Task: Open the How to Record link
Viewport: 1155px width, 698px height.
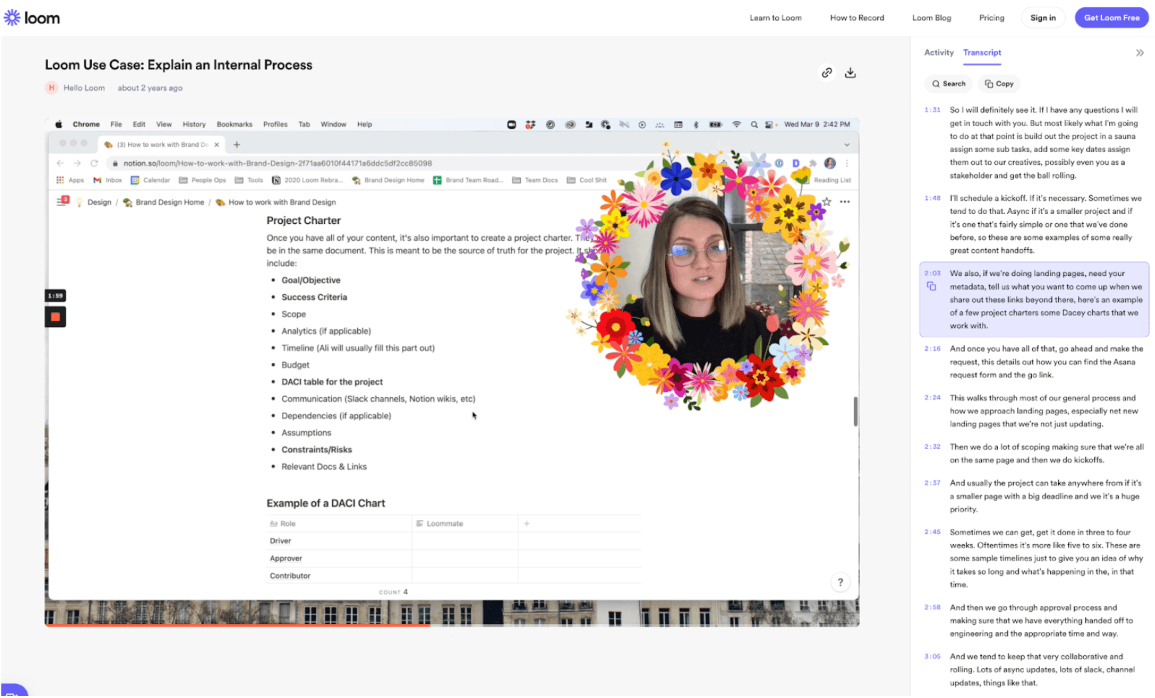Action: coord(856,17)
